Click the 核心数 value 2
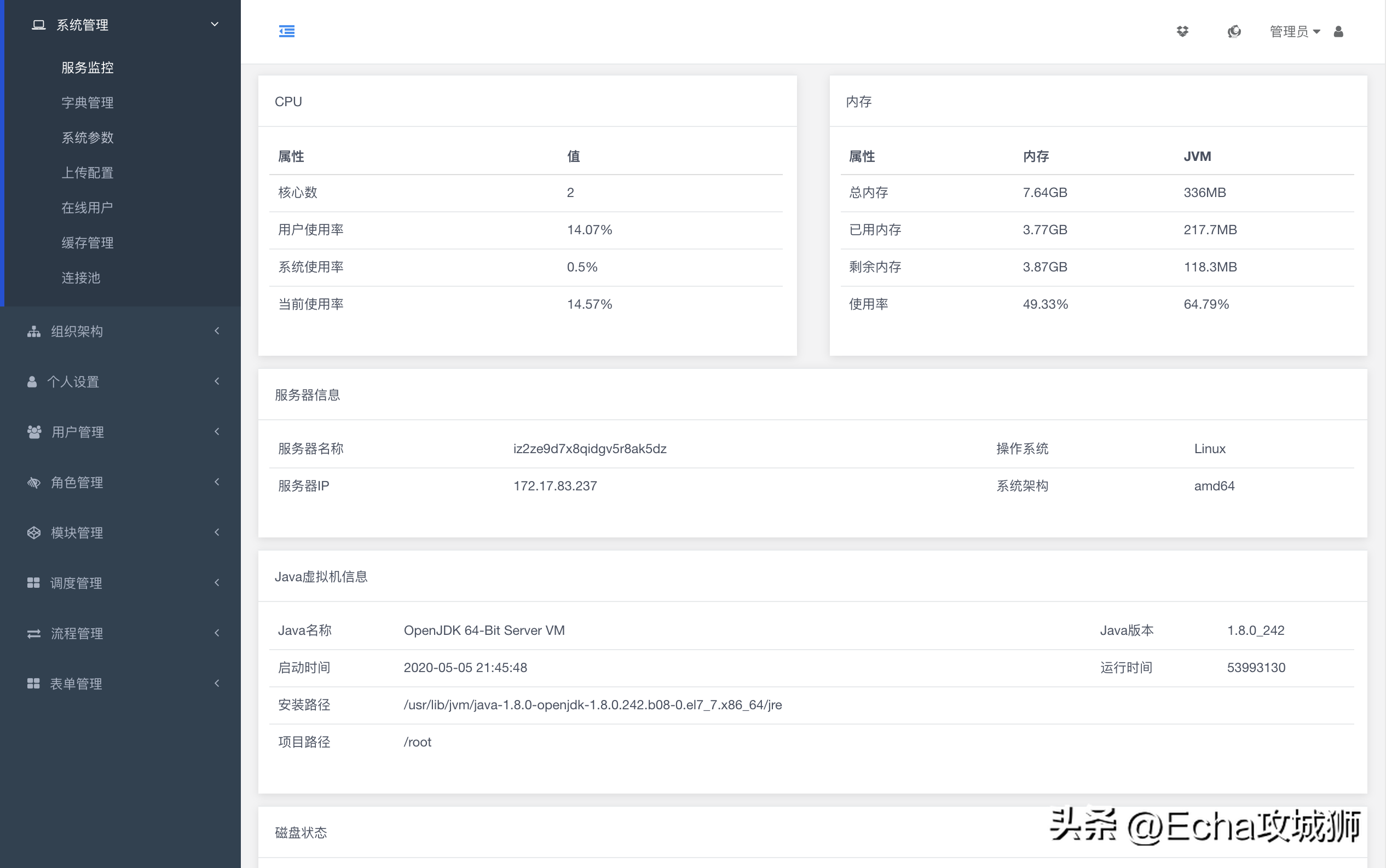The height and width of the screenshot is (868, 1386). pyautogui.click(x=570, y=192)
